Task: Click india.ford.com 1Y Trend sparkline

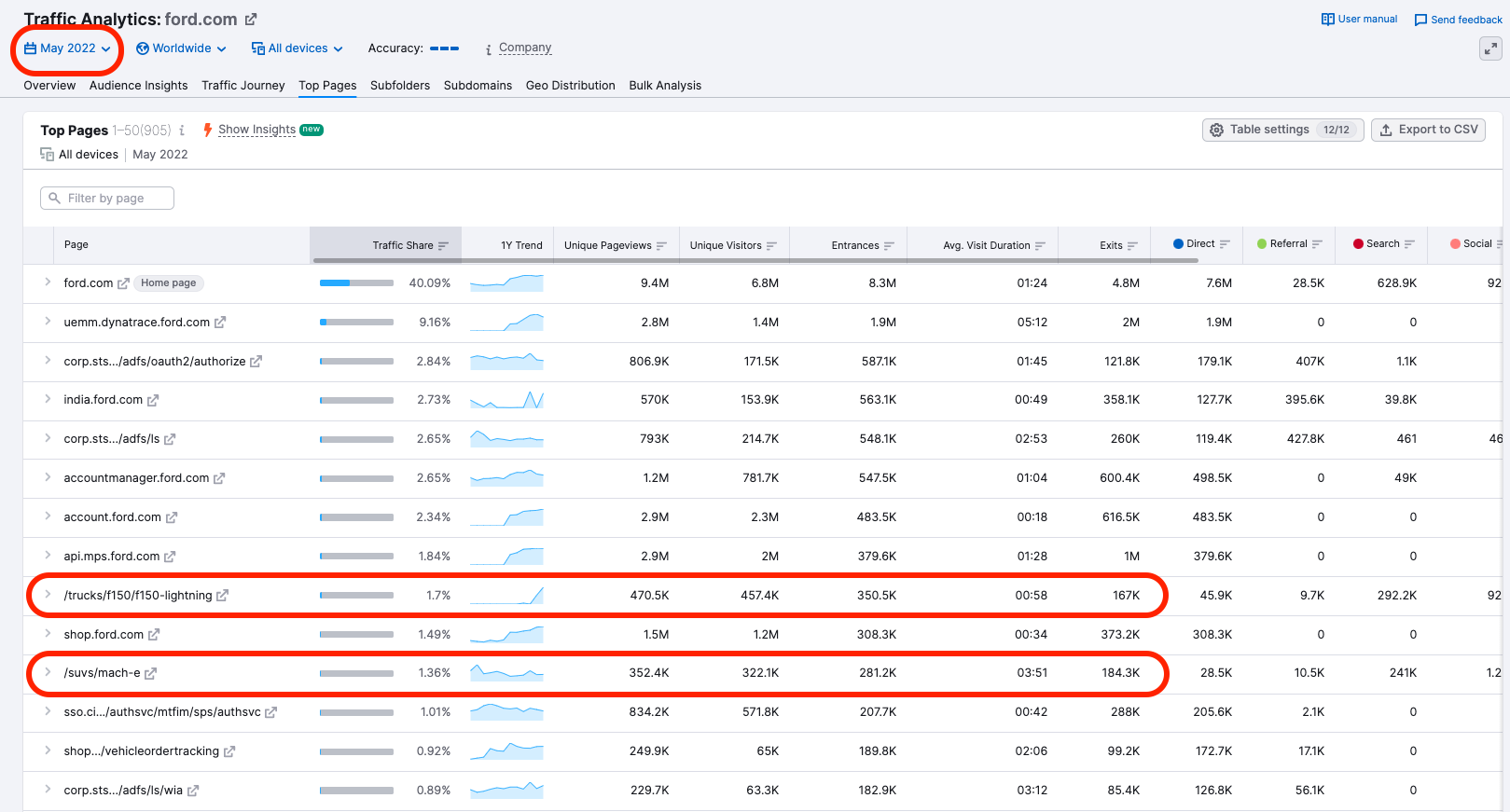Action: click(x=506, y=400)
